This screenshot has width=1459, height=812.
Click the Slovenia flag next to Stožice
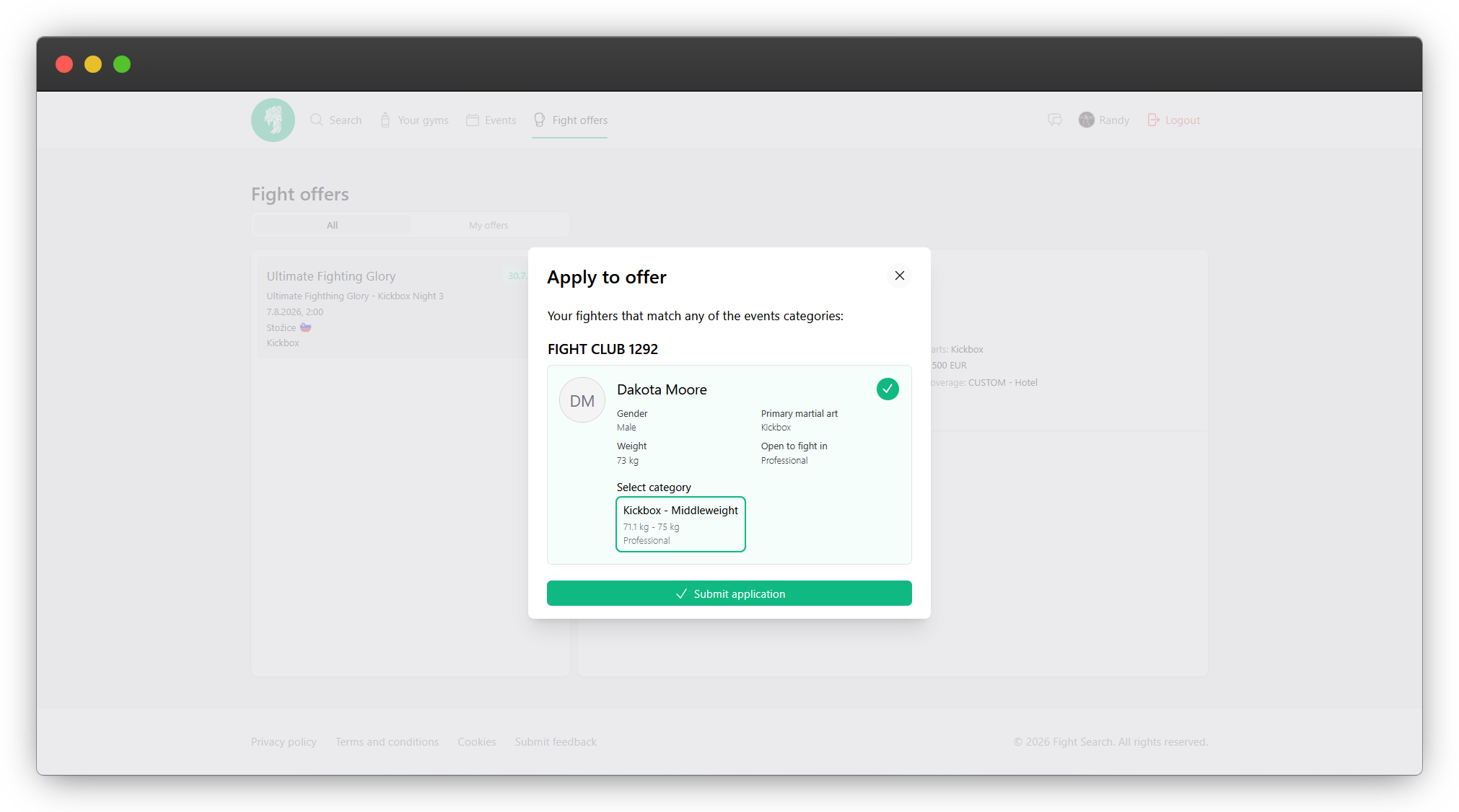(306, 327)
